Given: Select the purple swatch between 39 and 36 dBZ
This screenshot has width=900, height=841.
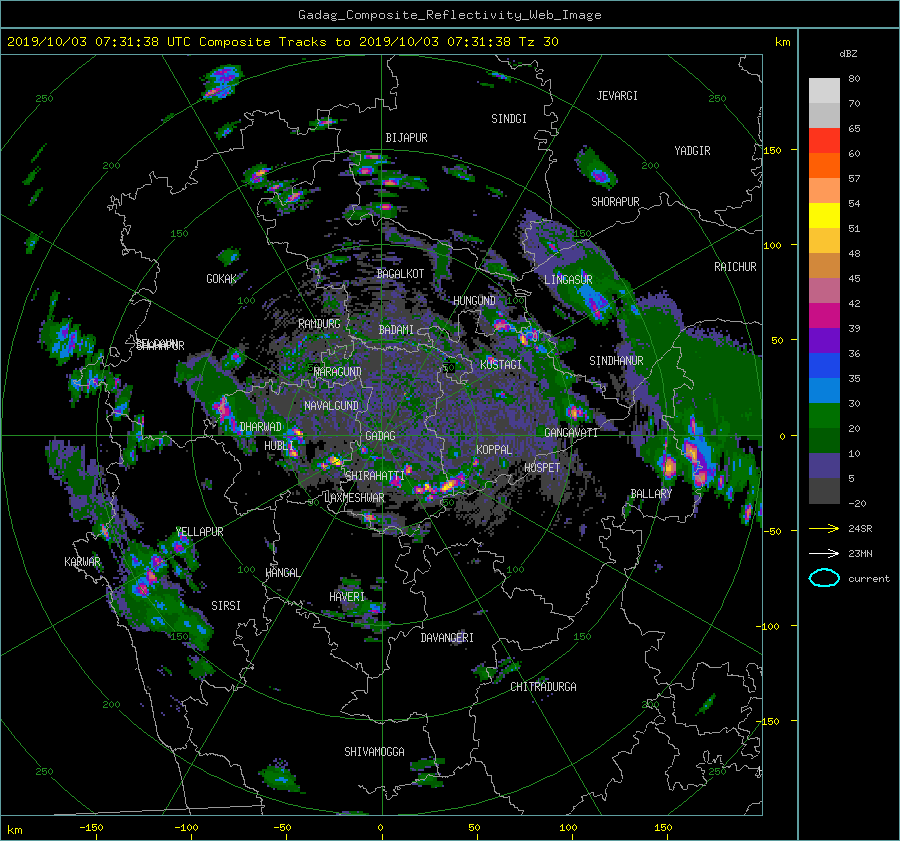Looking at the screenshot, I should 824,340.
